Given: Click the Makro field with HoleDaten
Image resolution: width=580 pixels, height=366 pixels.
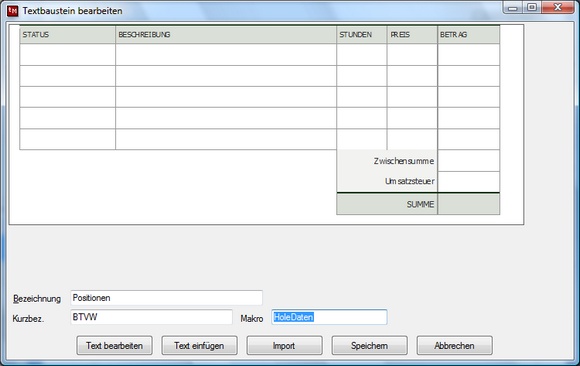Looking at the screenshot, I should pos(329,317).
